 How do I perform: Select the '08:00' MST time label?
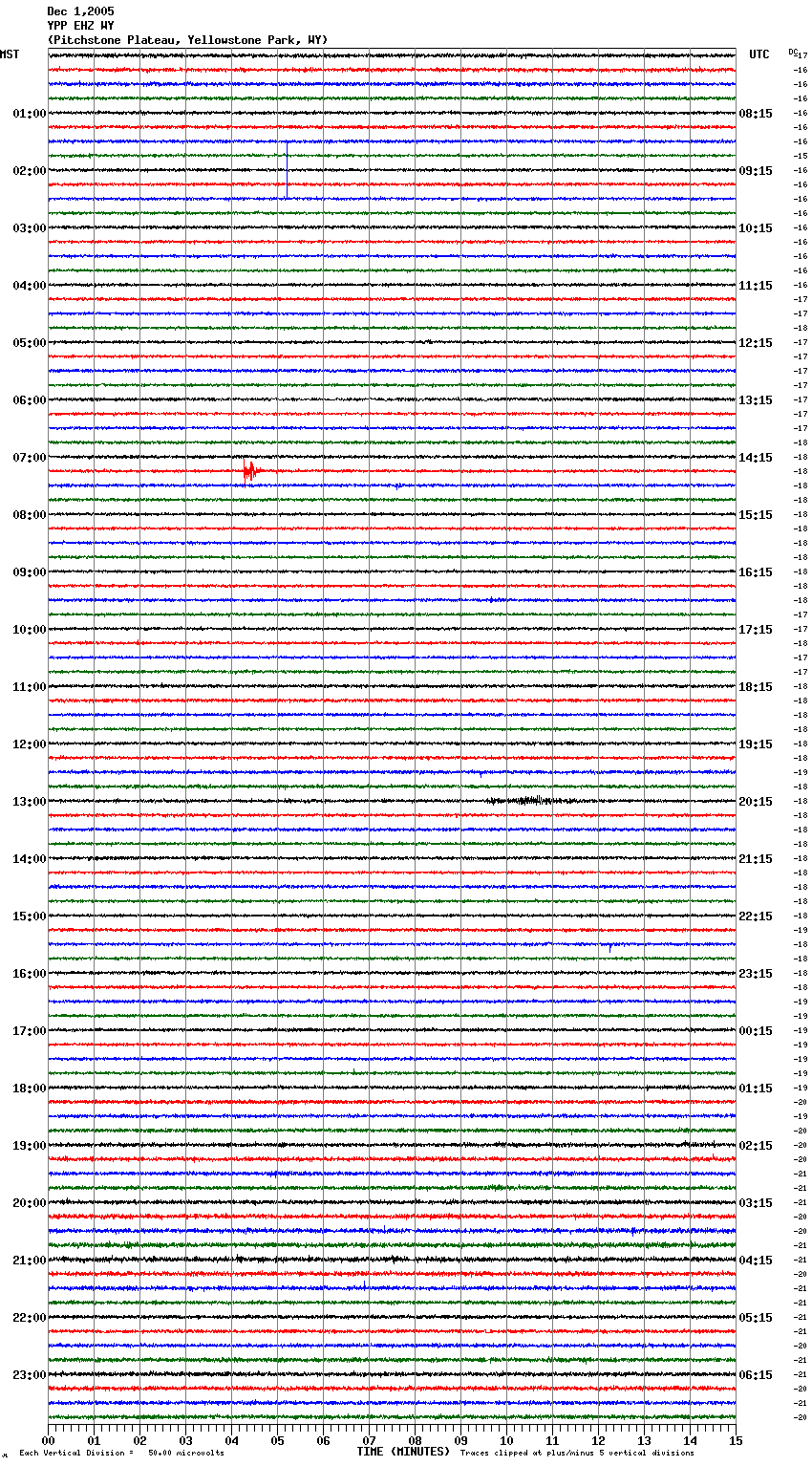(30, 515)
